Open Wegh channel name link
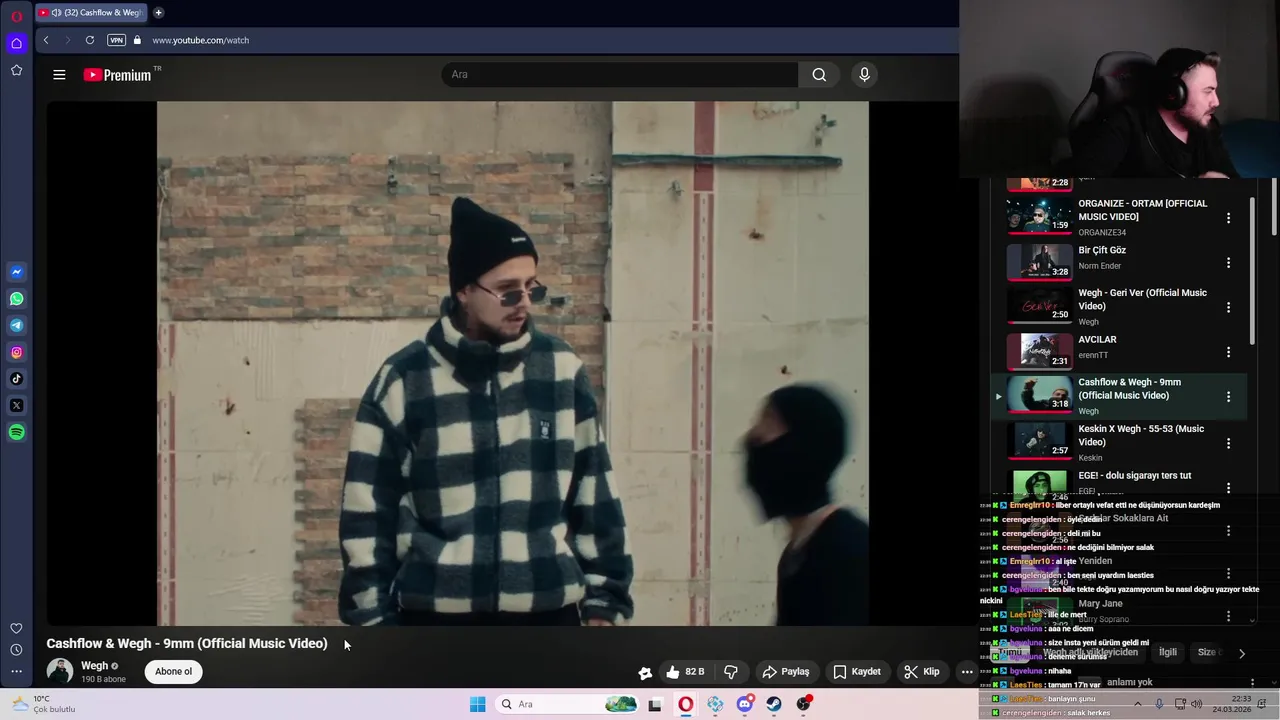Image resolution: width=1280 pixels, height=720 pixels. coord(95,665)
